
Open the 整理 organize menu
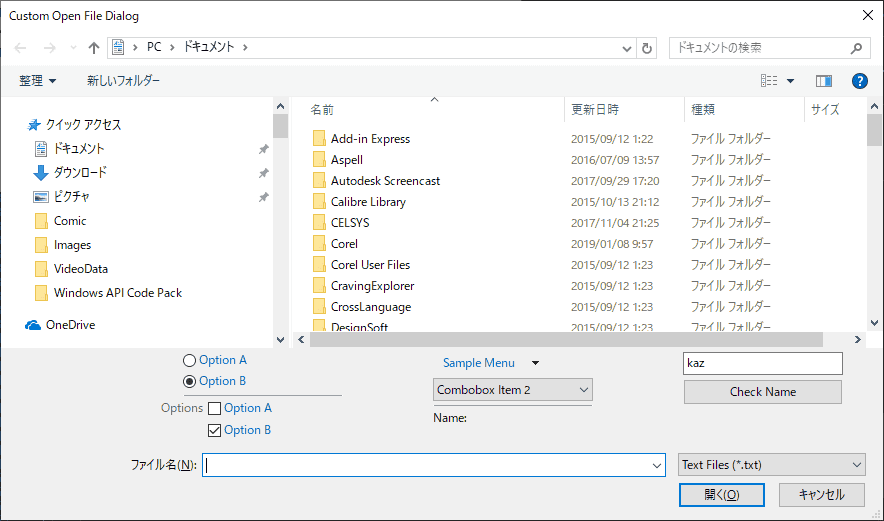(x=37, y=81)
